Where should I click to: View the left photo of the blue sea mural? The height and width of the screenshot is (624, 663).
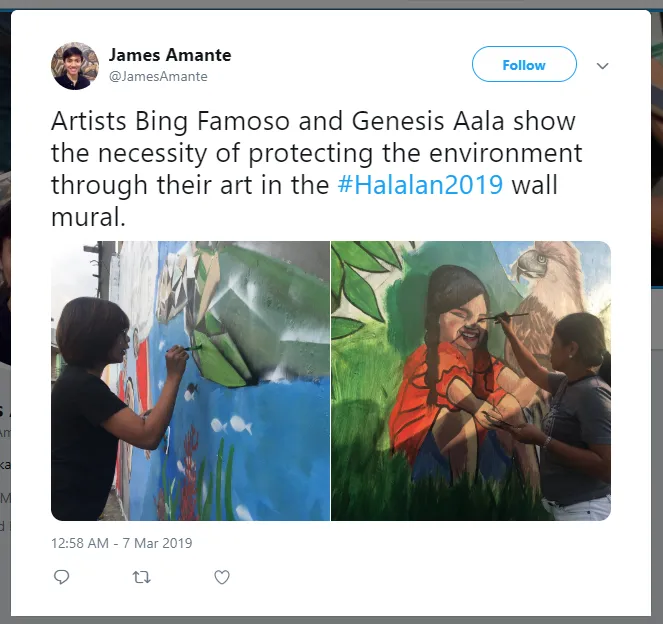click(x=190, y=380)
